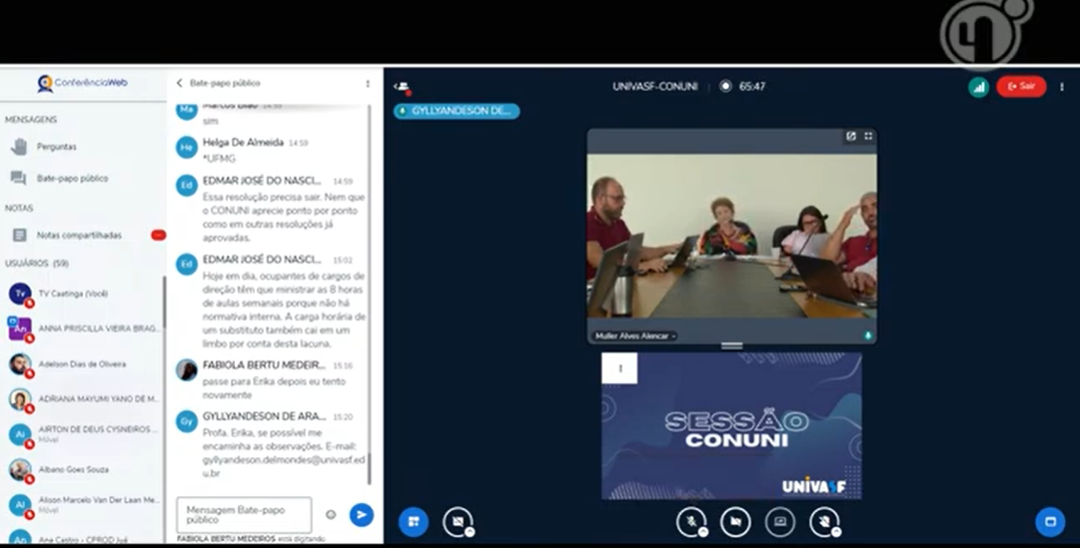
Task: Click the presentation button at bottom-right
Action: pyautogui.click(x=1049, y=521)
